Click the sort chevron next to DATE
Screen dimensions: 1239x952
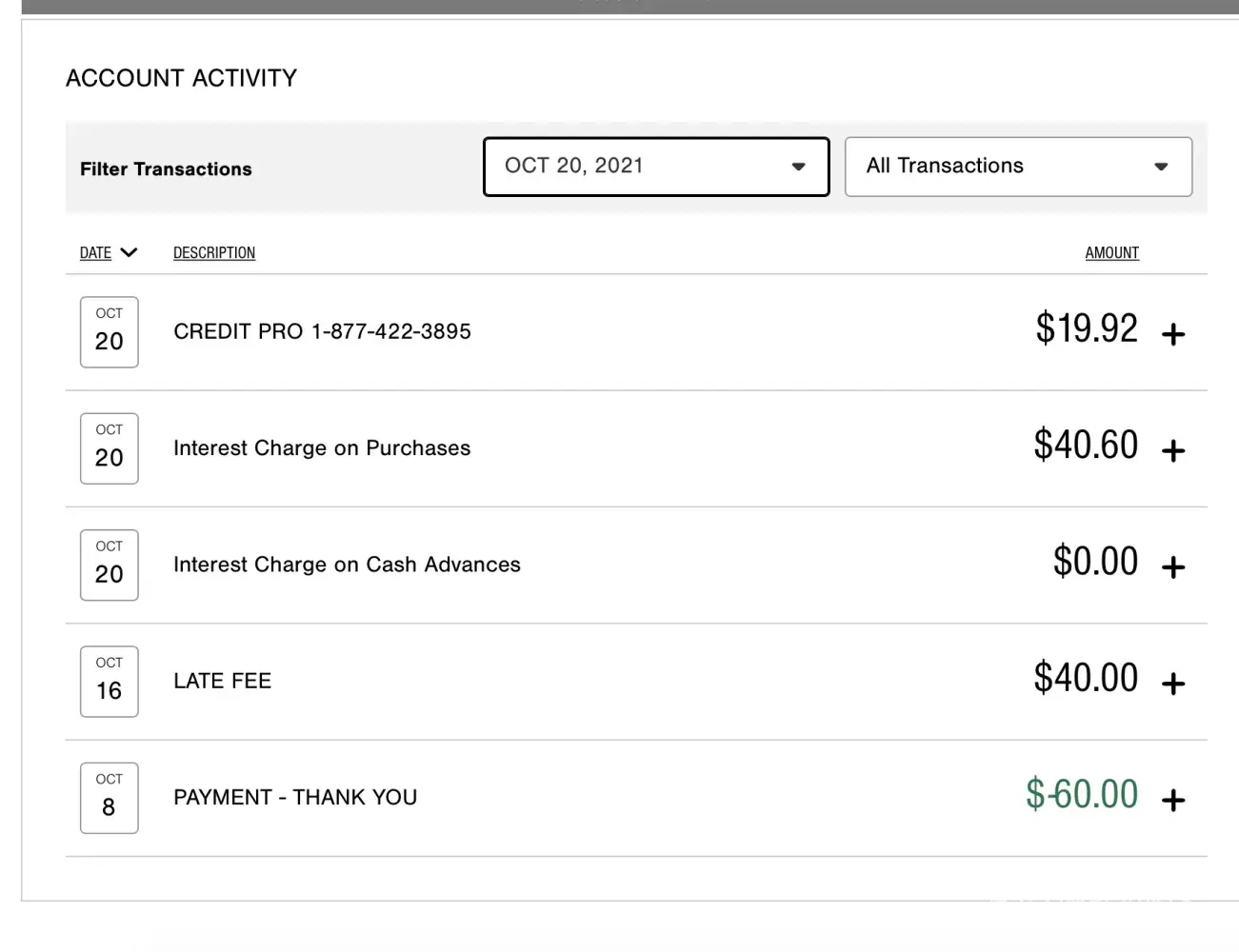pyautogui.click(x=129, y=252)
